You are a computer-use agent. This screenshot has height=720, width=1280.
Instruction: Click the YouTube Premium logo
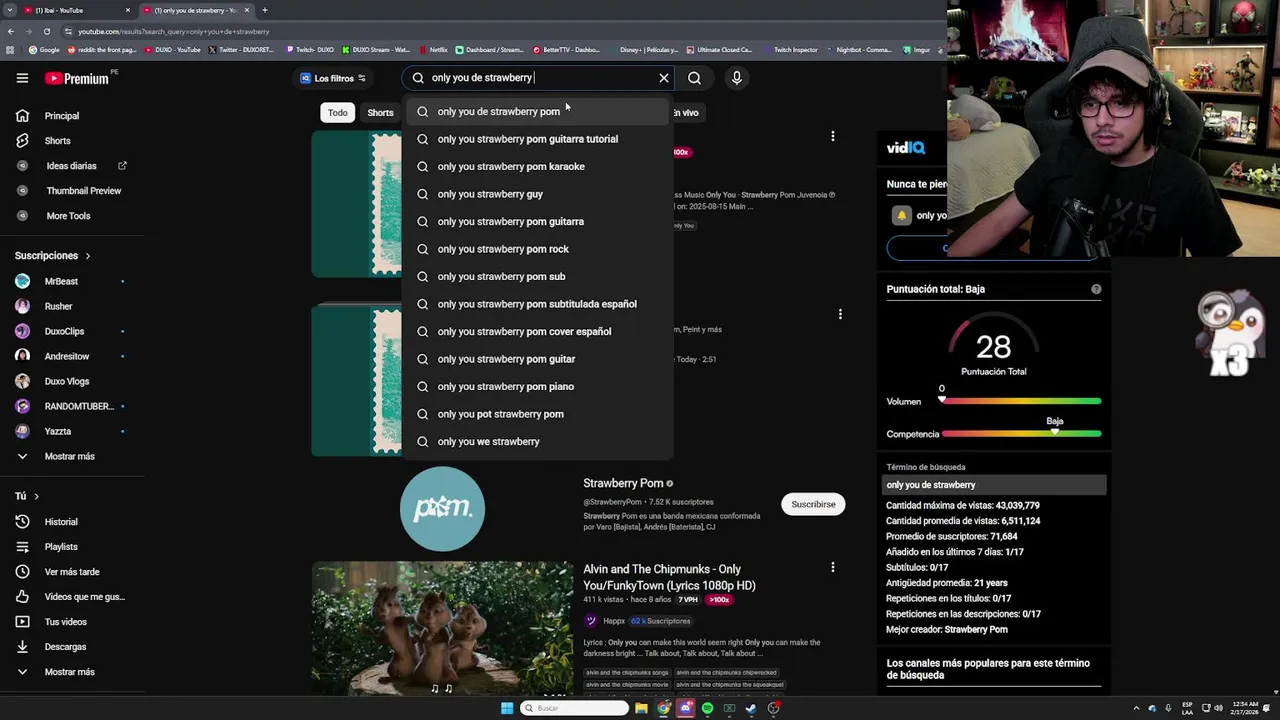click(76, 78)
